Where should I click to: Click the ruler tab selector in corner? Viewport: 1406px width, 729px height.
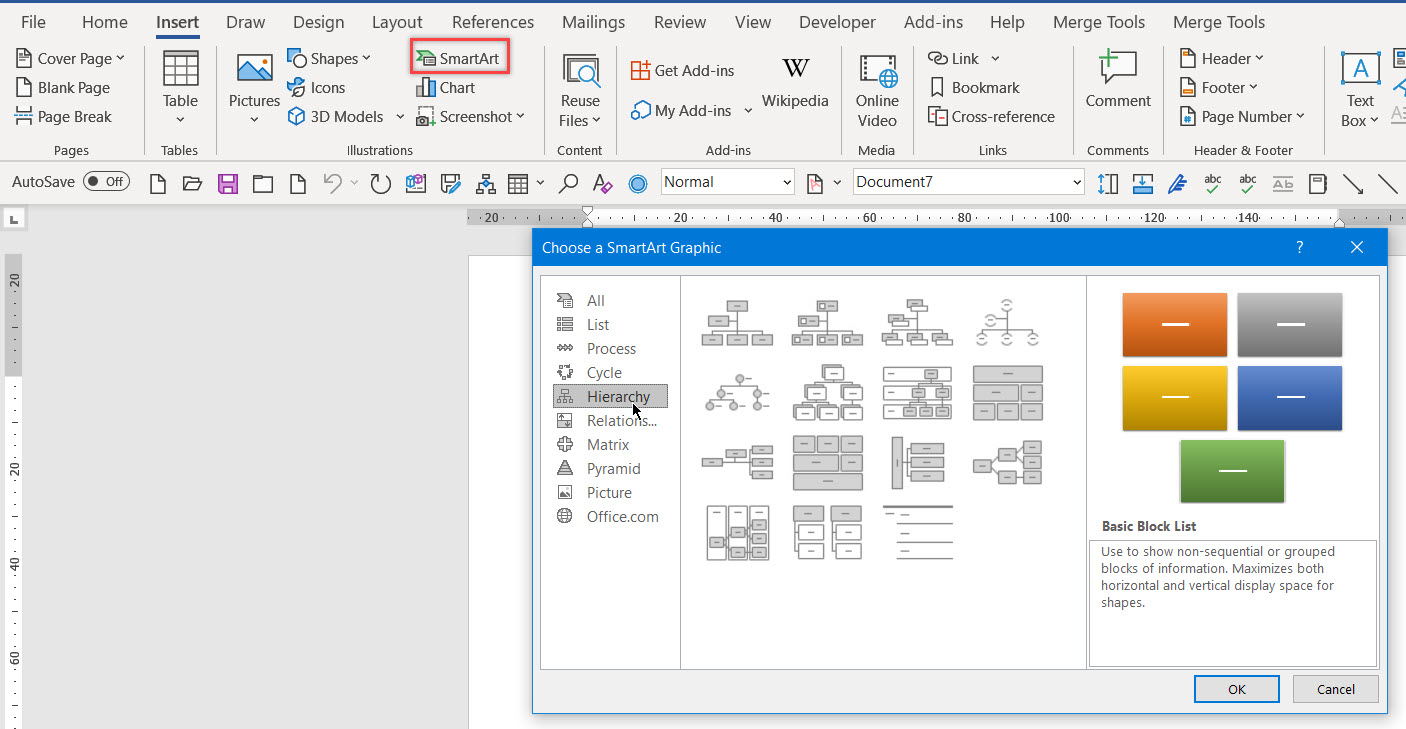(15, 218)
